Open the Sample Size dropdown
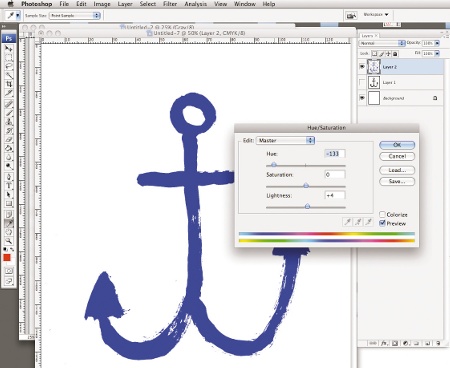This screenshot has height=368, width=450. [x=75, y=15]
